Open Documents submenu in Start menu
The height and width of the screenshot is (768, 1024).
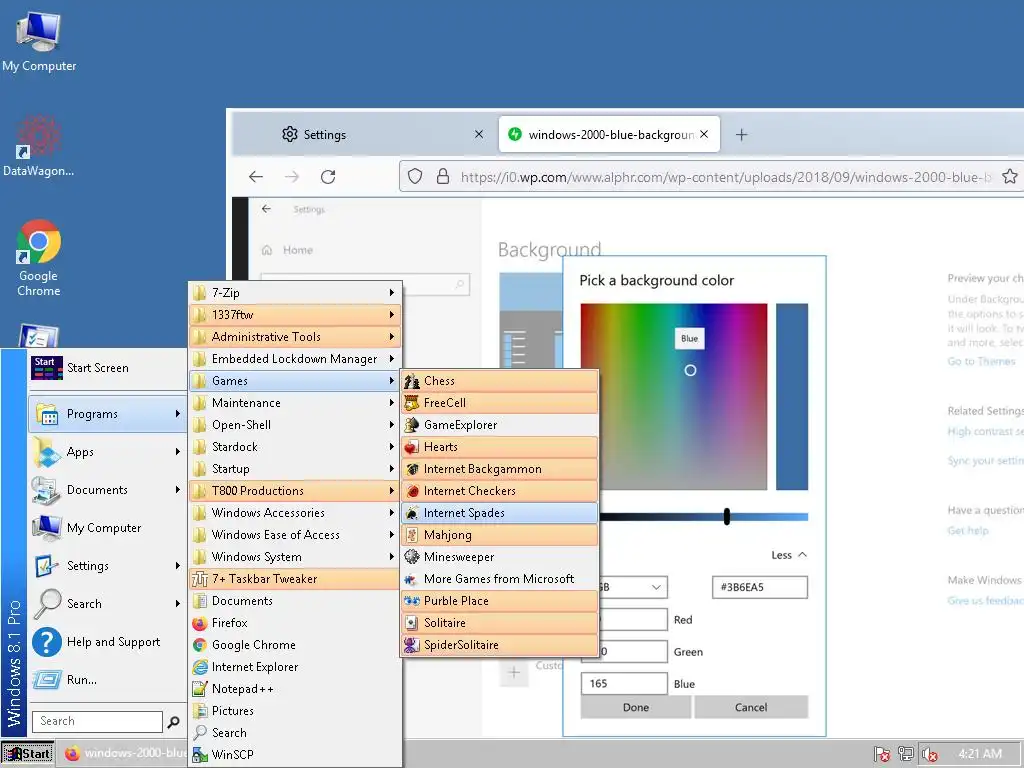107,490
